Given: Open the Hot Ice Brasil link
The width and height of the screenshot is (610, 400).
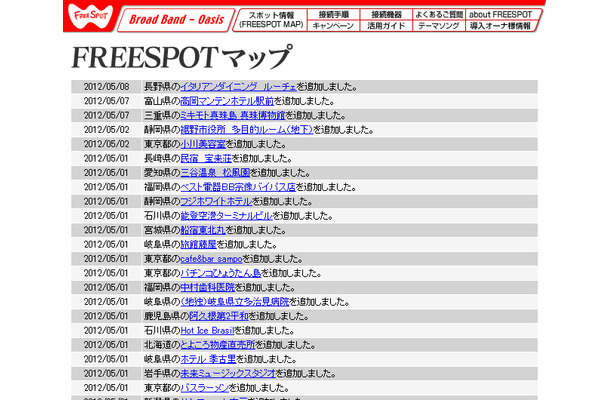Looking at the screenshot, I should (207, 330).
